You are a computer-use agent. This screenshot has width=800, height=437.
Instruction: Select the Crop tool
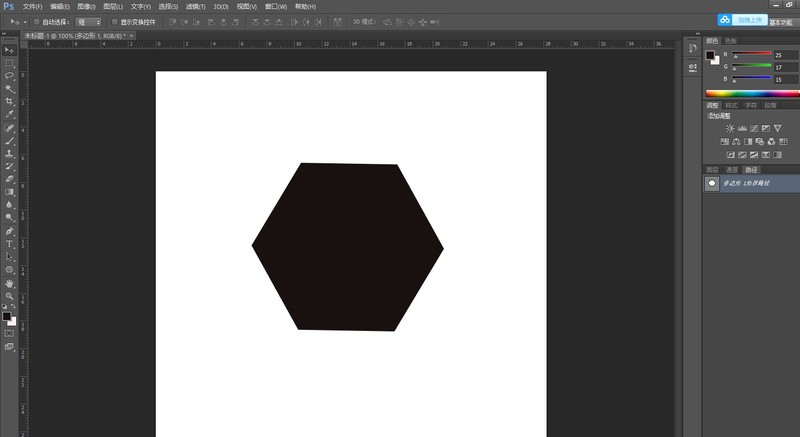(9, 101)
